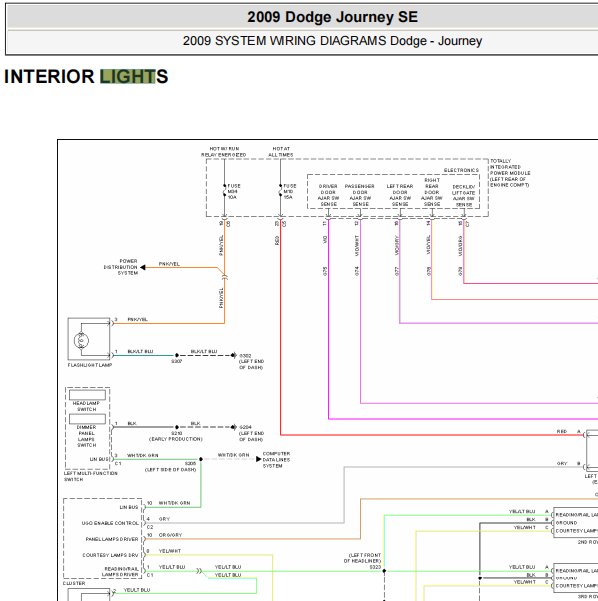Click the 'HOT AT ALL TIMES' label

(x=281, y=152)
